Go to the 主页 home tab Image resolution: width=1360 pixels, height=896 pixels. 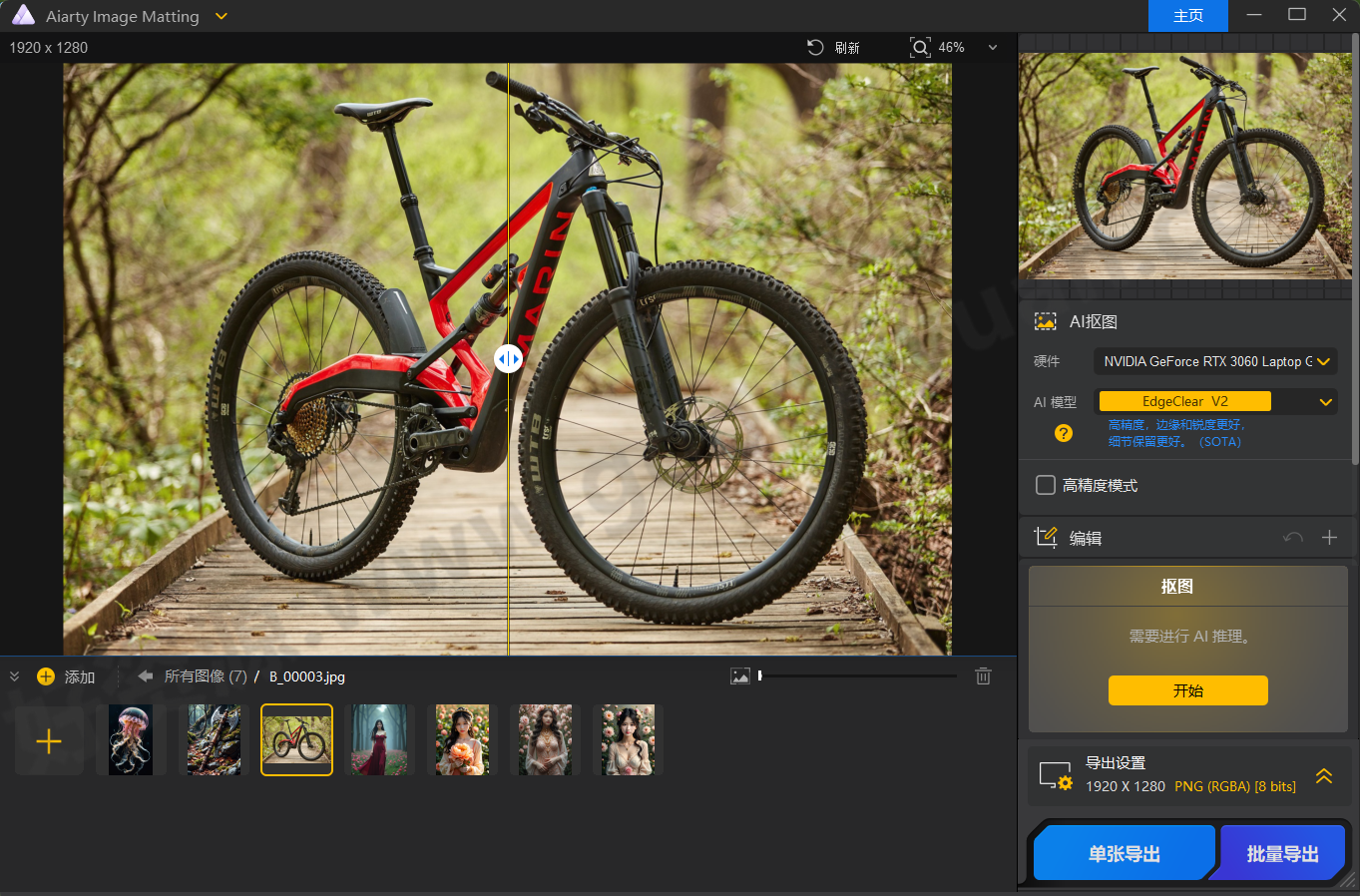click(1187, 16)
